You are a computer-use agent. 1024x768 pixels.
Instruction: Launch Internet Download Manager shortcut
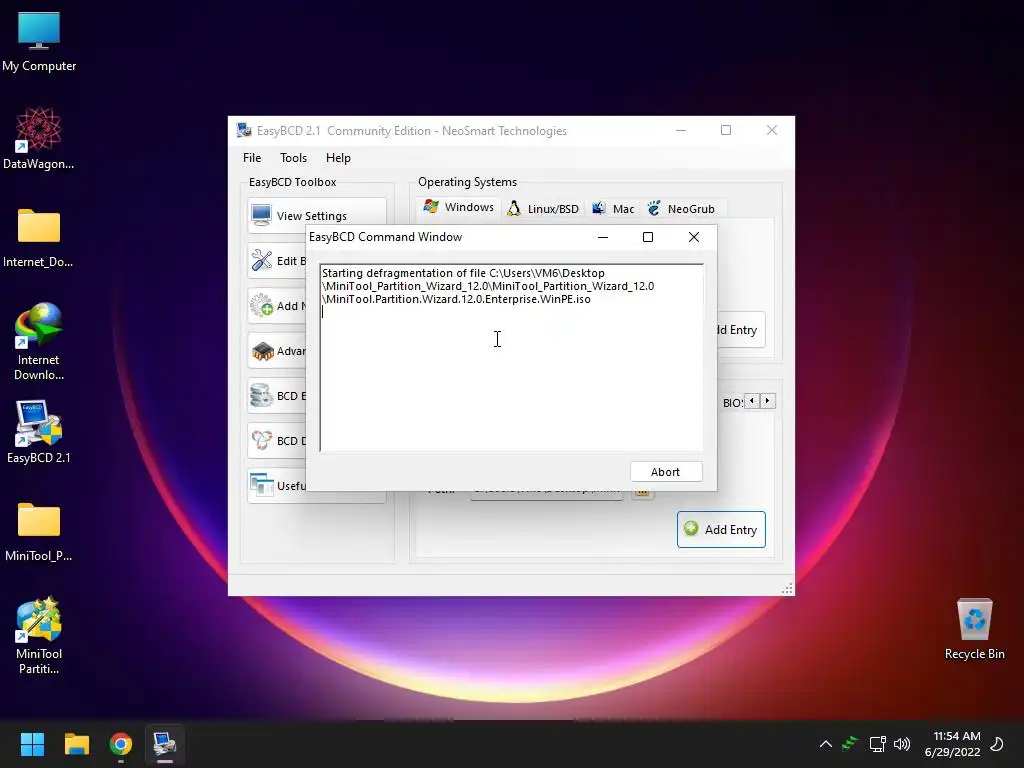pyautogui.click(x=39, y=341)
